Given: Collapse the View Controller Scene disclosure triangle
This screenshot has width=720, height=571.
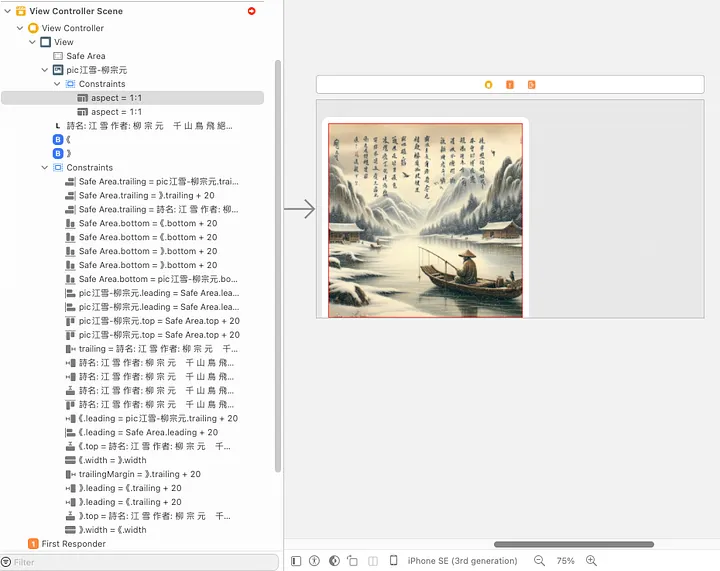Looking at the screenshot, I should pyautogui.click(x=8, y=11).
